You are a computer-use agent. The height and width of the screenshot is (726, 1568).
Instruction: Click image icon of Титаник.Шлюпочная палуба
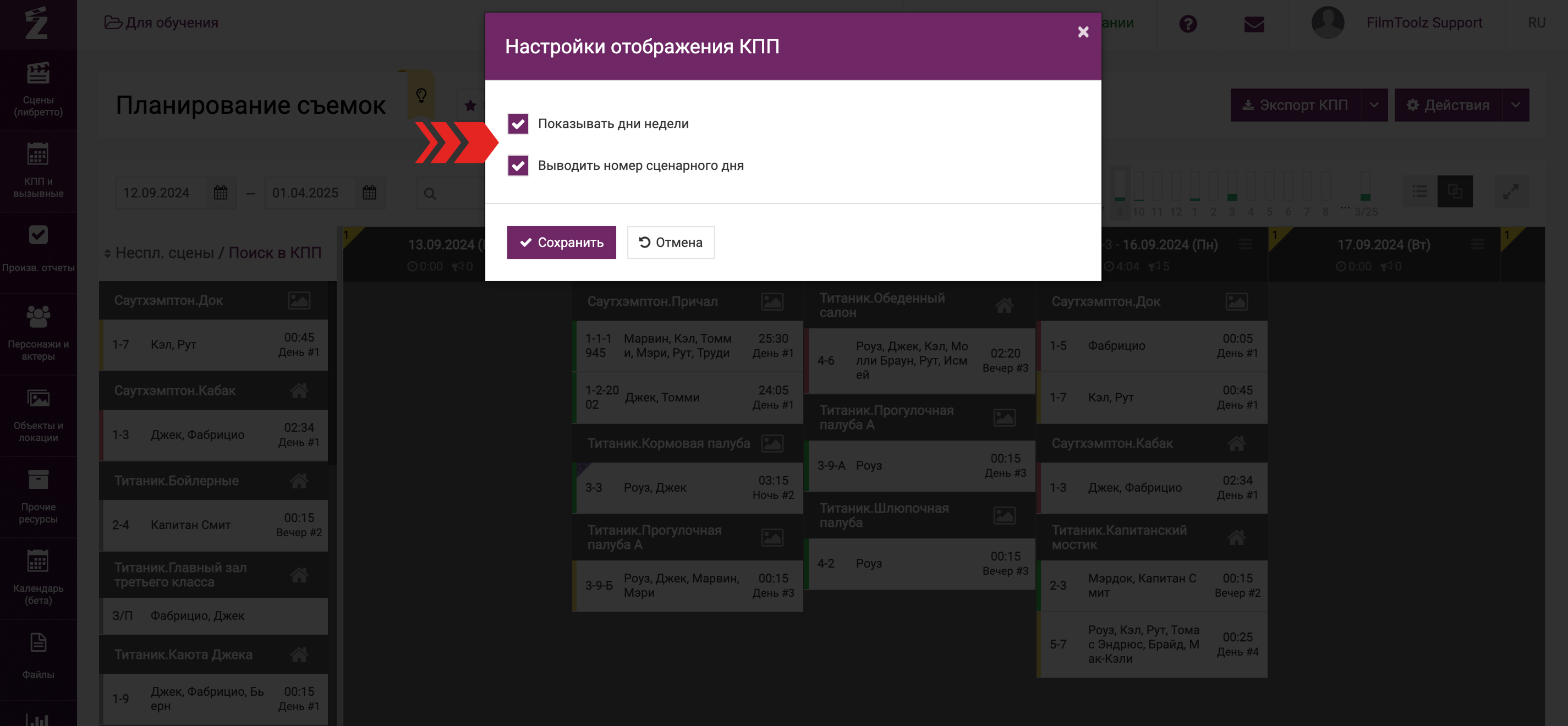[1005, 515]
